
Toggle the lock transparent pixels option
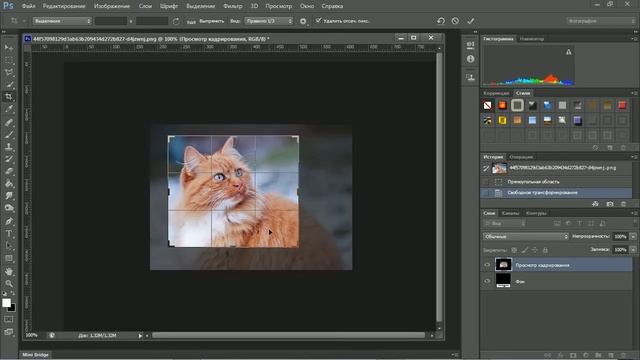[514, 250]
